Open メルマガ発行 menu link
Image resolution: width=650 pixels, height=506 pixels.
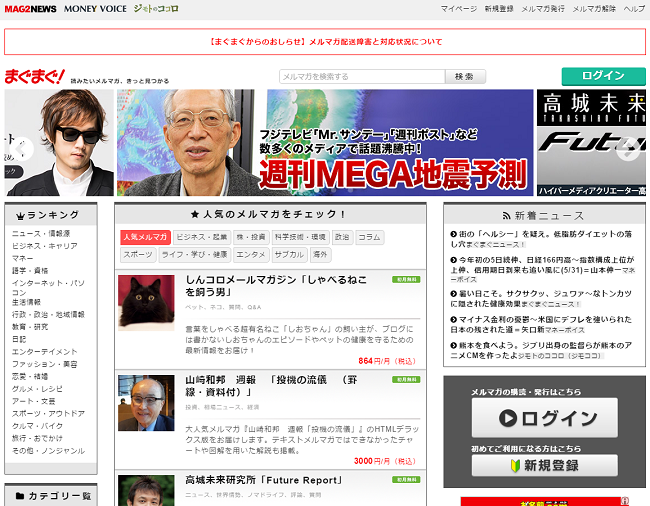543,9
